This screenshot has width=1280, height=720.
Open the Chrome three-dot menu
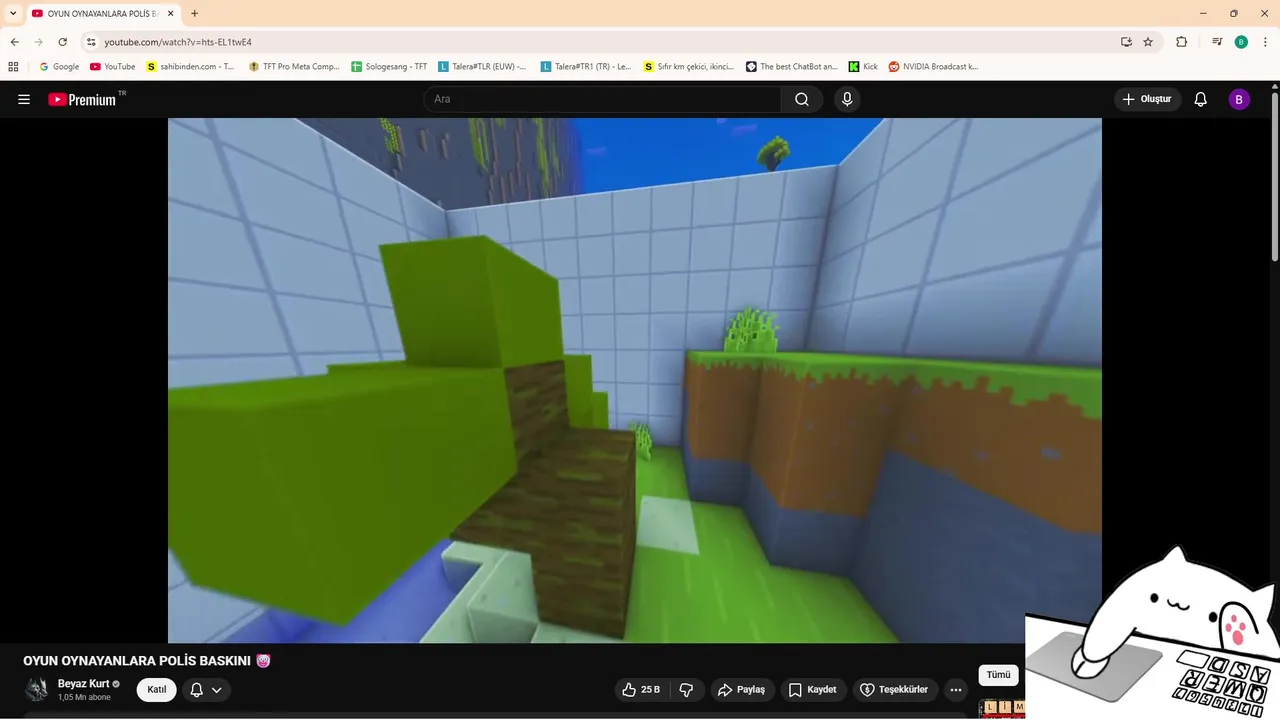tap(1265, 42)
